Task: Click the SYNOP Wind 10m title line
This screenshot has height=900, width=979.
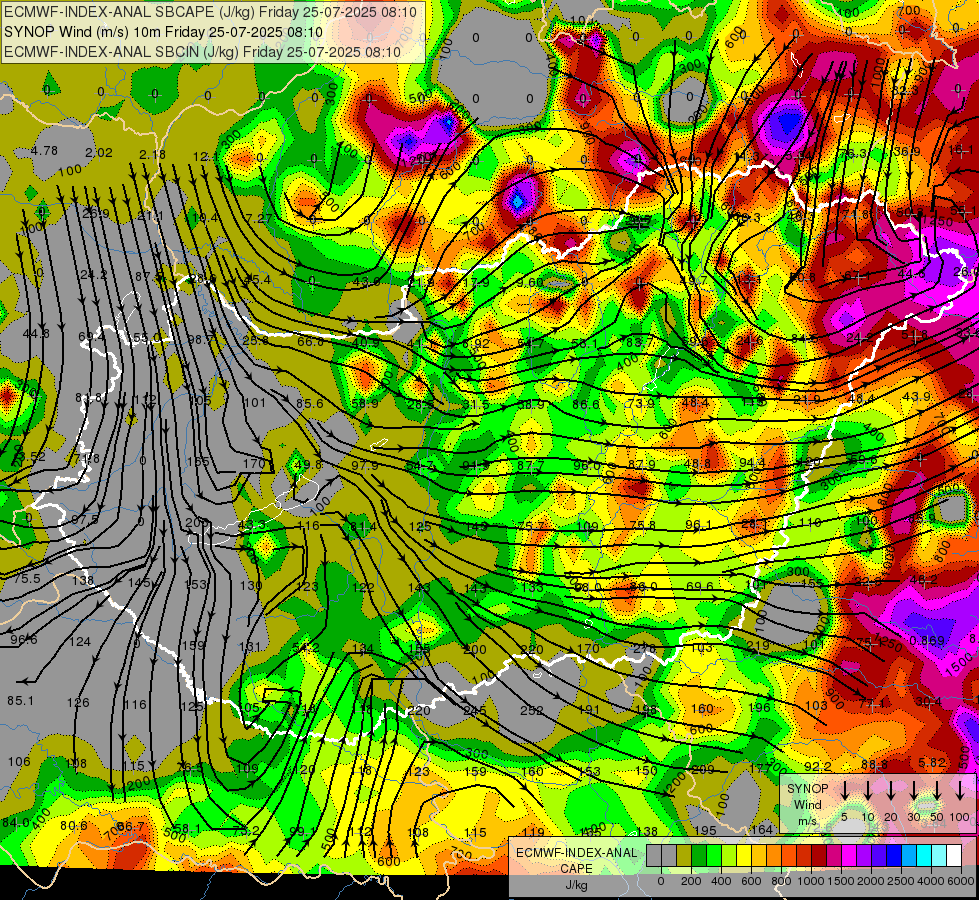Action: coord(164,32)
